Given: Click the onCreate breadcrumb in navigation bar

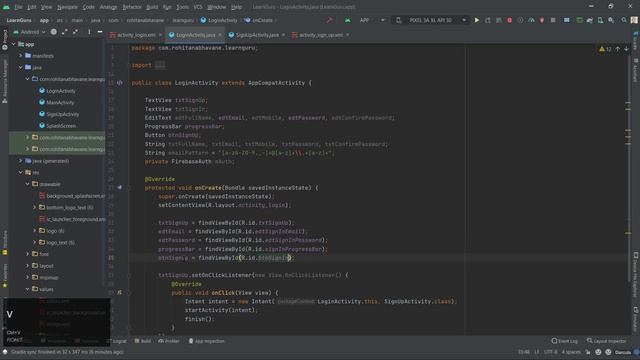Looking at the screenshot, I should click(x=259, y=20).
